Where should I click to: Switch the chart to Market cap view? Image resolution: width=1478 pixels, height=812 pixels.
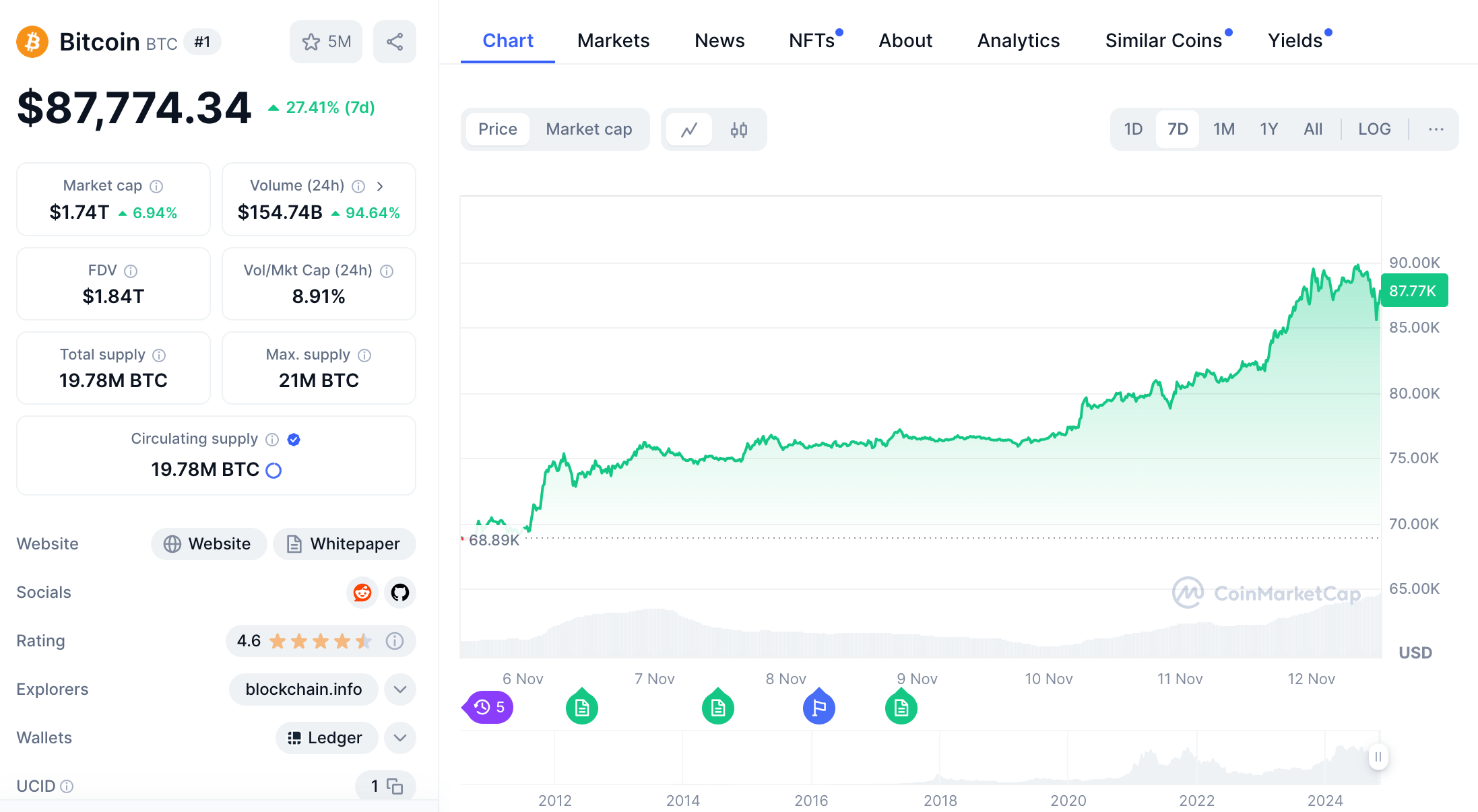point(589,129)
